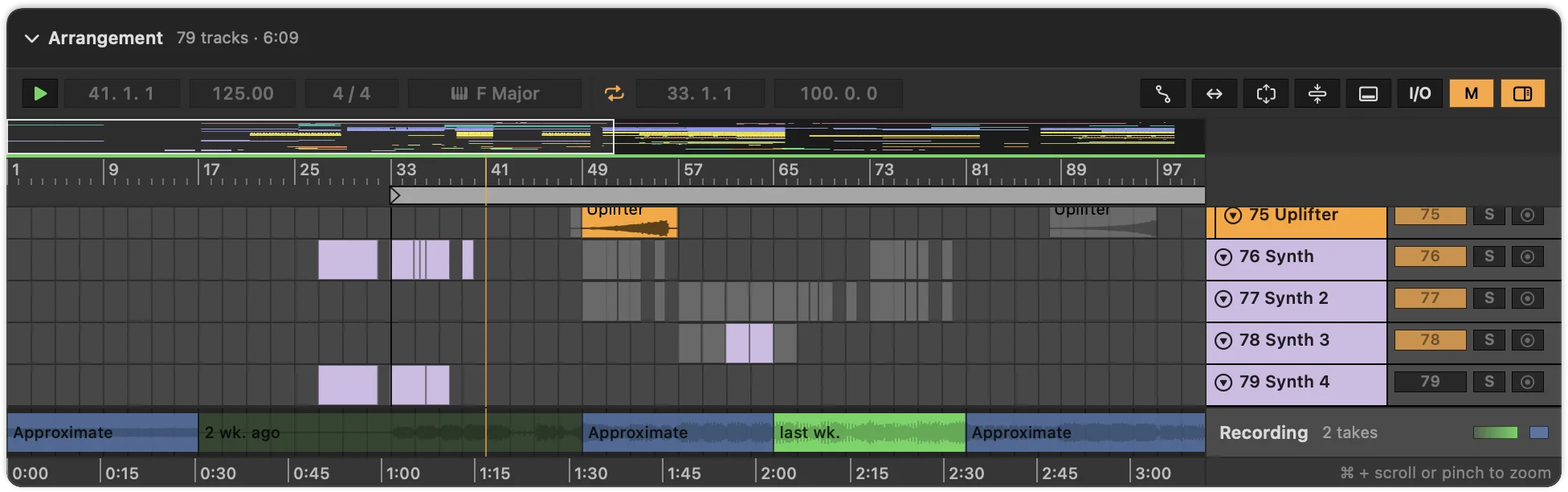Click ruler marker at bar 49
This screenshot has width=1568, height=492.
click(x=597, y=170)
